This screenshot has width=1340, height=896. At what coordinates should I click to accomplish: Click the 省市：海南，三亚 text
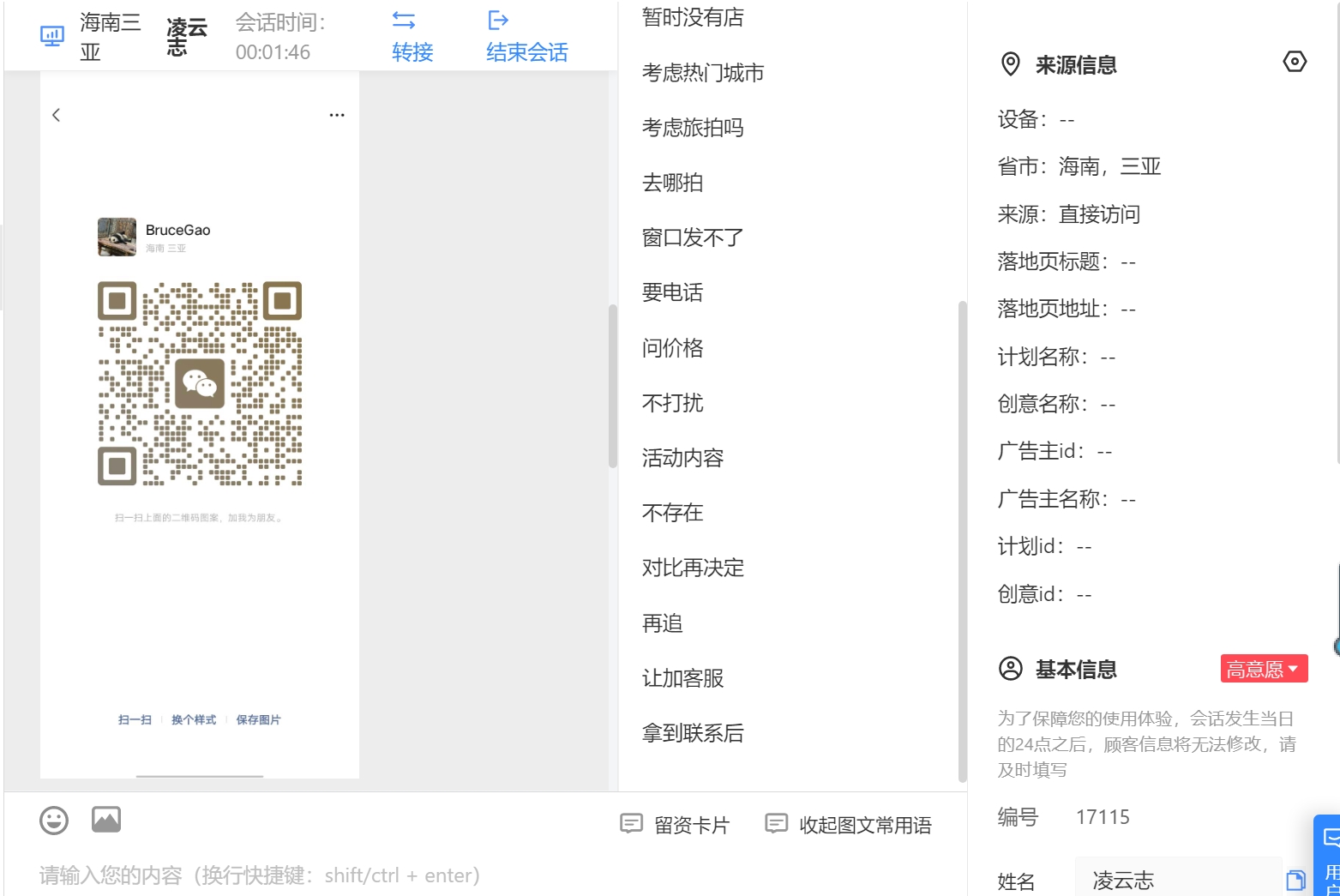(1079, 166)
